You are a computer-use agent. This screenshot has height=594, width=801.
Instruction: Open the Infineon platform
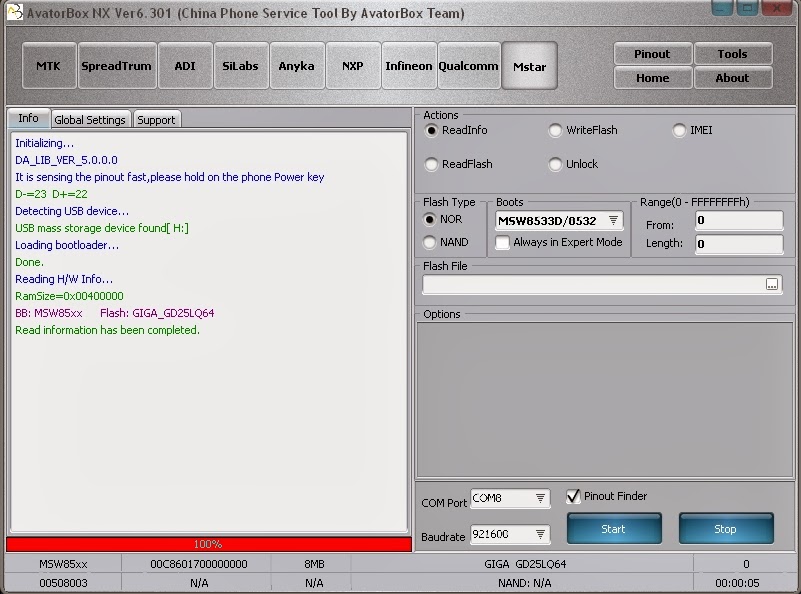click(x=409, y=66)
